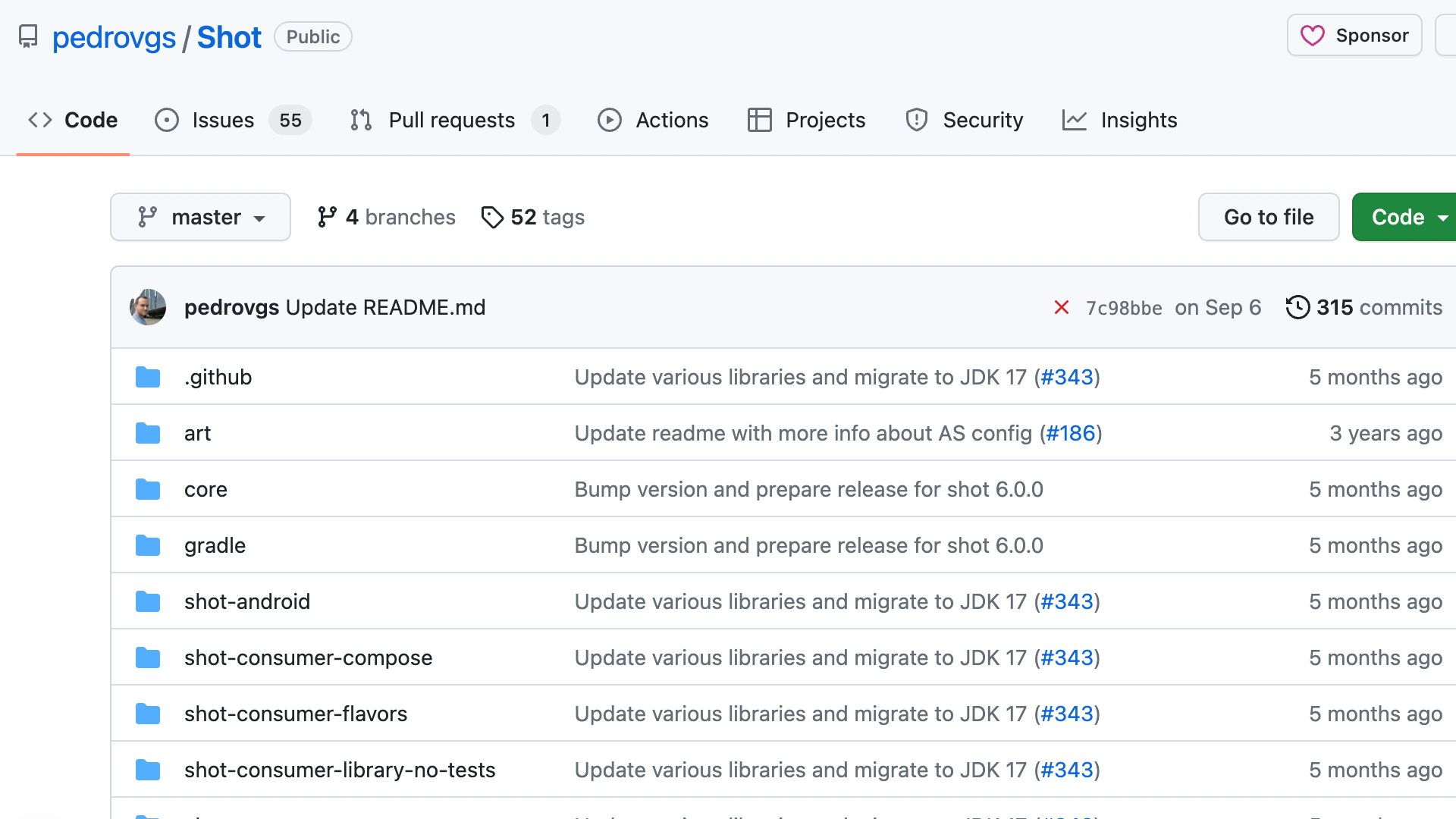1456x819 pixels.
Task: Click the Go to file button
Action: coord(1269,218)
